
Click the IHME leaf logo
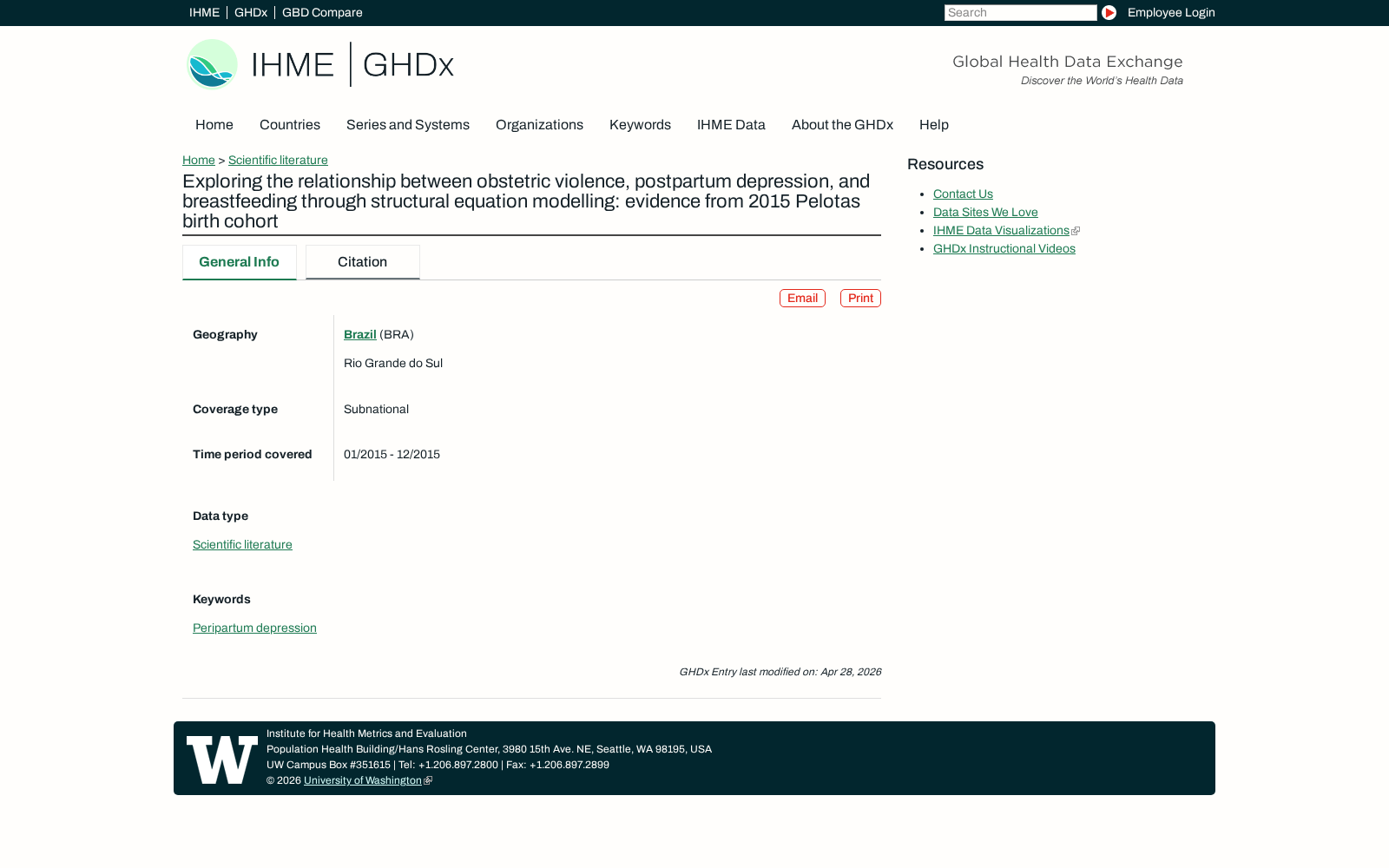(x=213, y=64)
